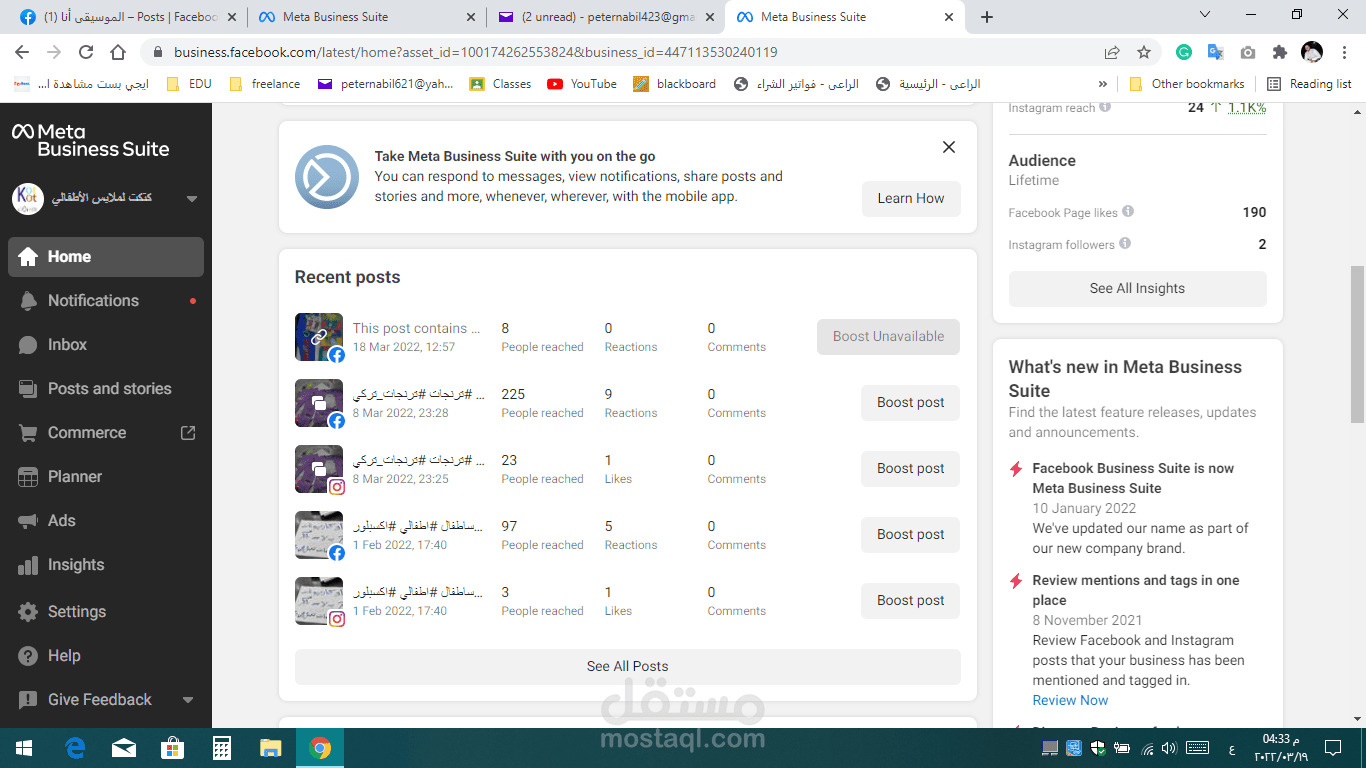Click the Review Now link
This screenshot has width=1366, height=768.
click(x=1070, y=700)
